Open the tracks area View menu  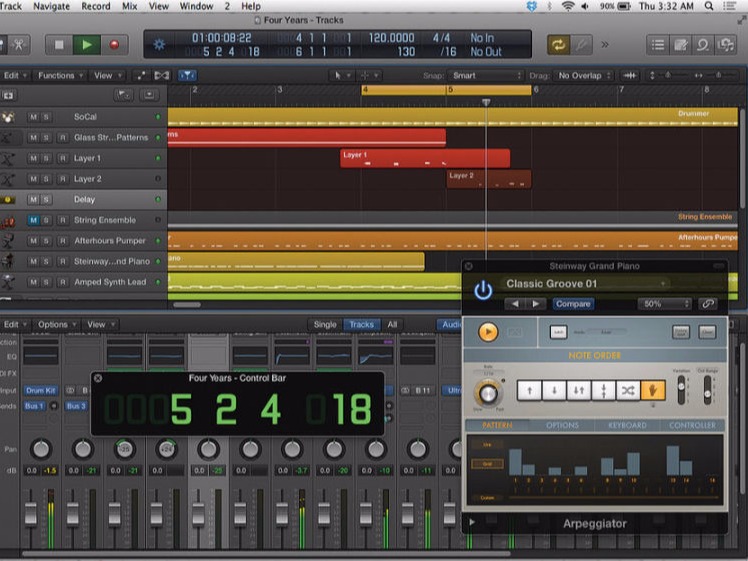pyautogui.click(x=107, y=75)
